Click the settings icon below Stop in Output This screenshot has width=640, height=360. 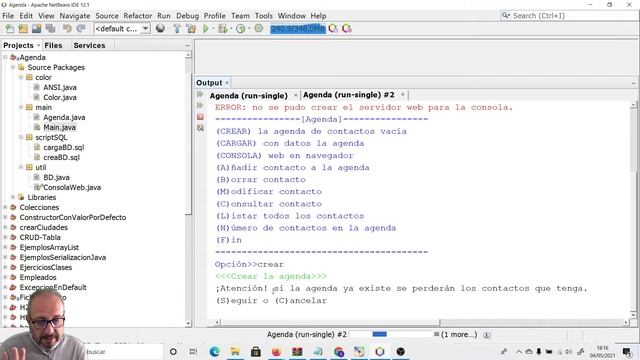(200, 128)
